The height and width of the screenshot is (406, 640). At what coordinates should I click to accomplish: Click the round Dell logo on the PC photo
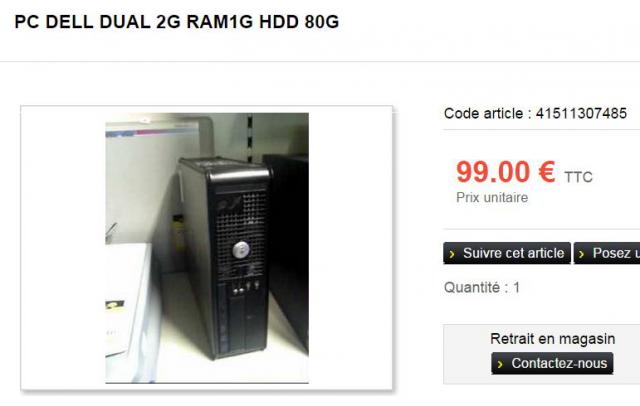241,249
